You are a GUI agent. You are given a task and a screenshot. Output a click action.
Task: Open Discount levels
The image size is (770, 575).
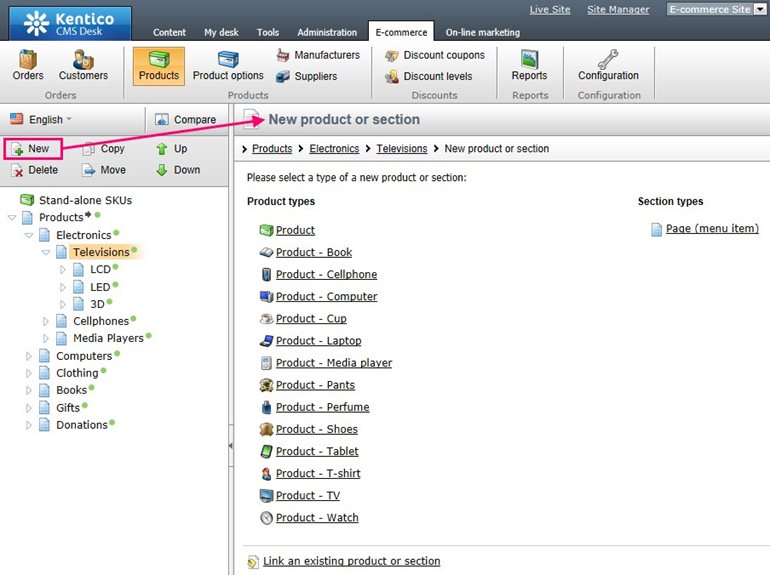click(x=429, y=76)
